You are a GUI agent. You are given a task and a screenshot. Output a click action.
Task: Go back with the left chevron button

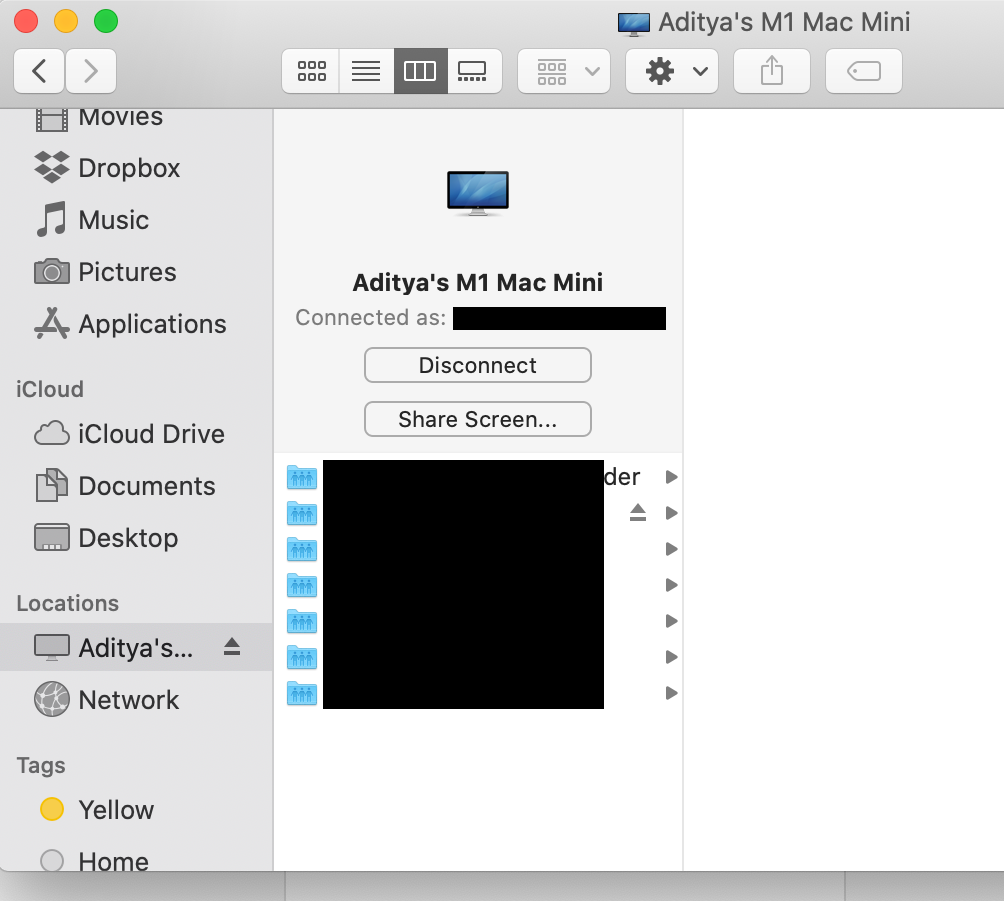coord(39,71)
